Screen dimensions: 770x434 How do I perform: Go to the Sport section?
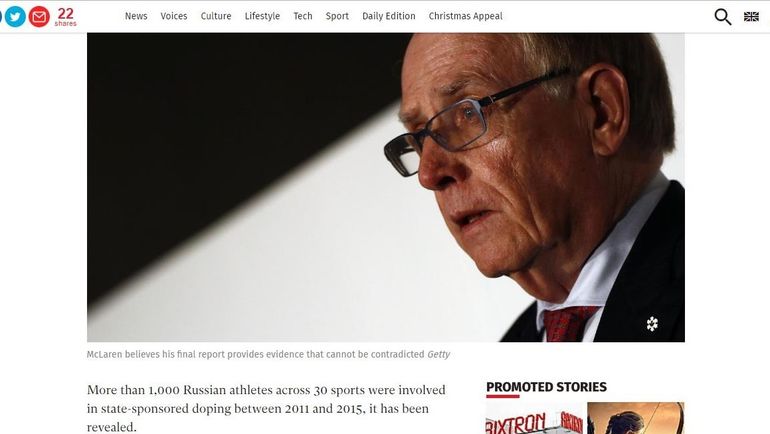(337, 16)
